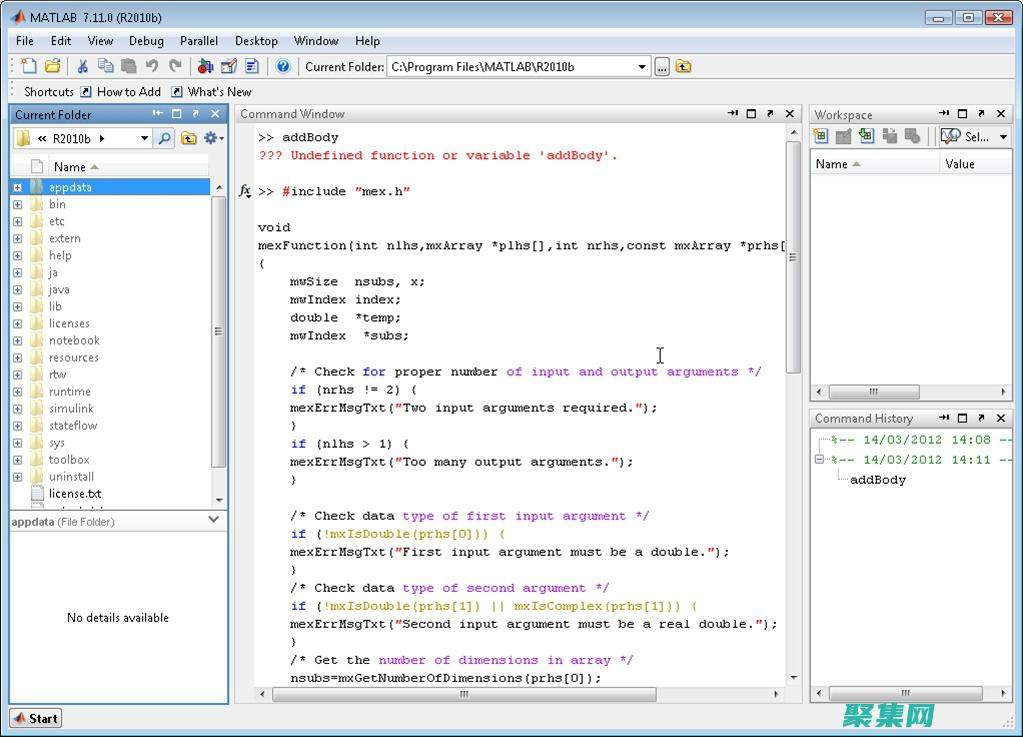Open the Profiler icon in the toolbar
Image resolution: width=1023 pixels, height=737 pixels.
pyautogui.click(x=252, y=67)
